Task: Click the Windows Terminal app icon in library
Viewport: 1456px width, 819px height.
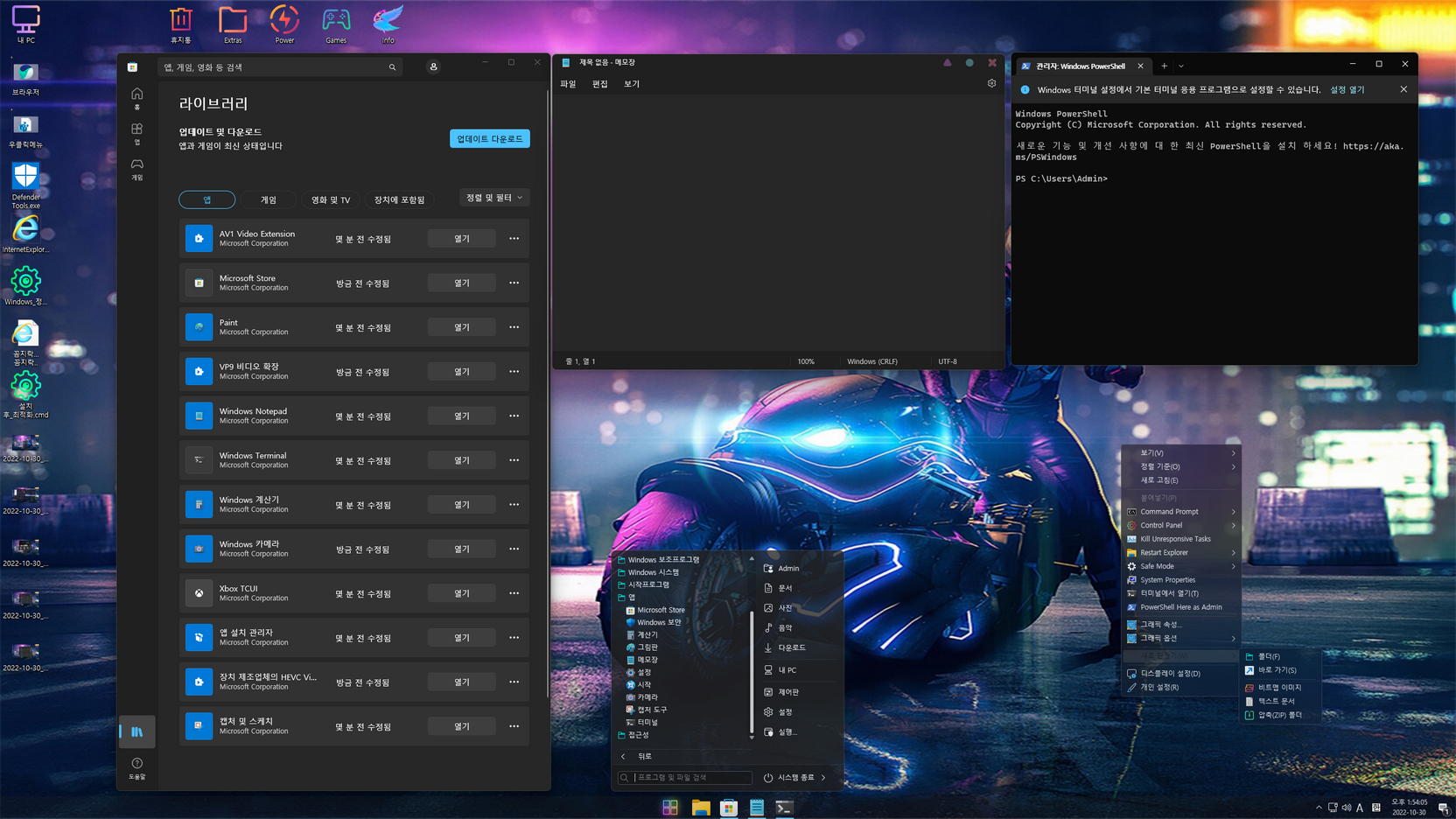Action: click(x=199, y=460)
